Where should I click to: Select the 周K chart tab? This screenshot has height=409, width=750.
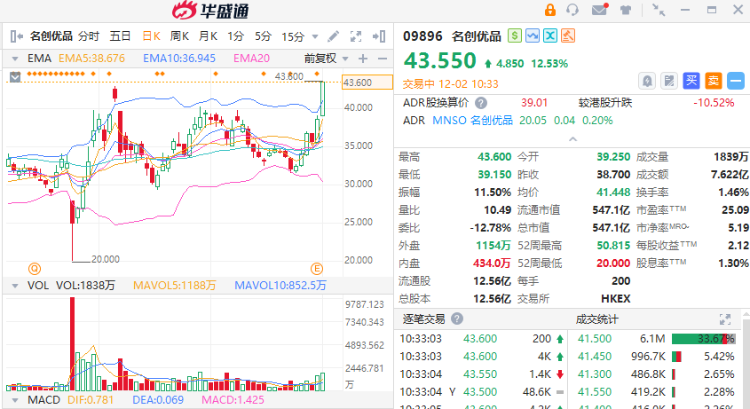click(x=179, y=36)
